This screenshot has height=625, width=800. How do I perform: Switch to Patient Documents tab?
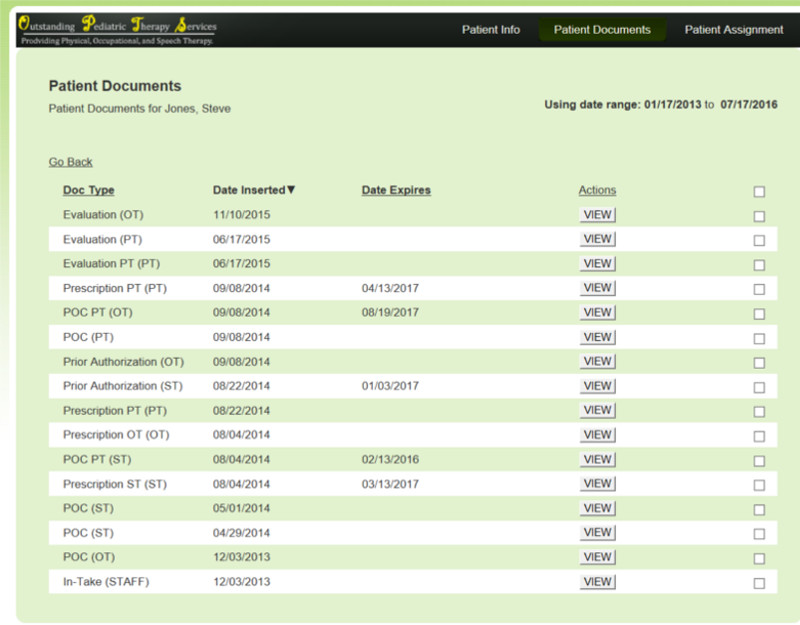602,30
